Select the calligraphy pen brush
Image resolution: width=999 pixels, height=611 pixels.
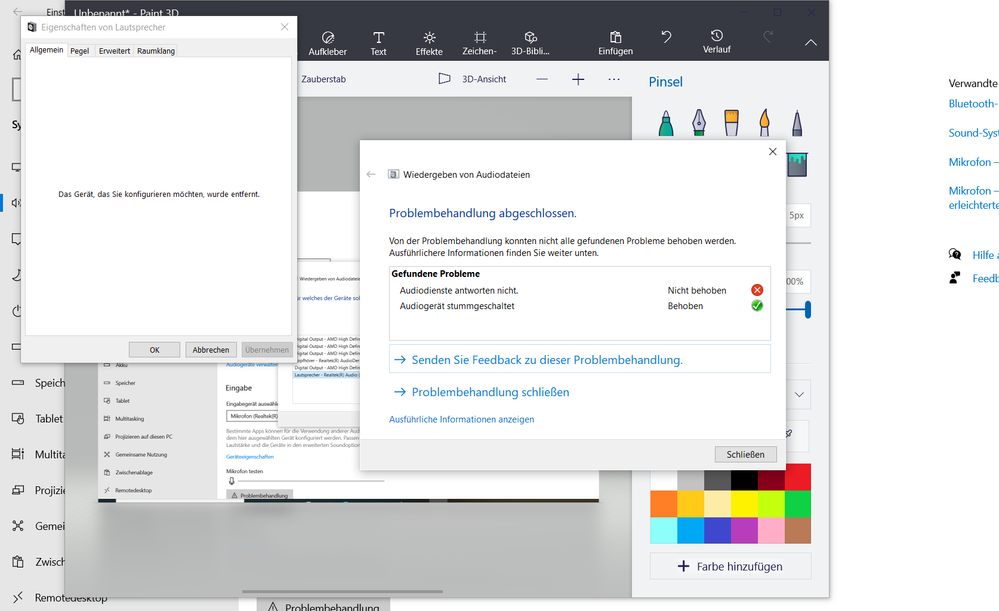point(699,123)
